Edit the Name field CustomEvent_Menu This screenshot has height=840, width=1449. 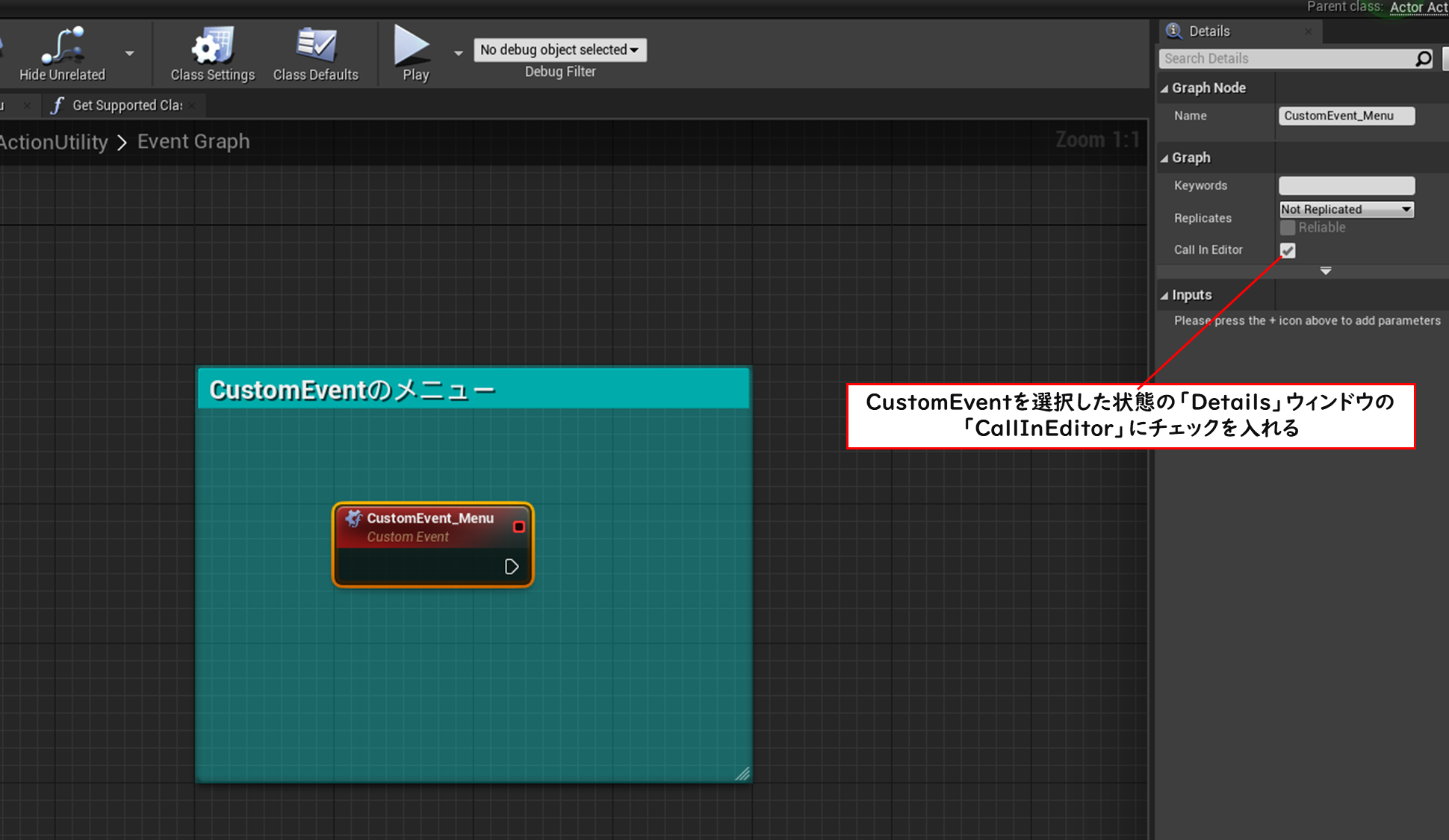pos(1347,116)
